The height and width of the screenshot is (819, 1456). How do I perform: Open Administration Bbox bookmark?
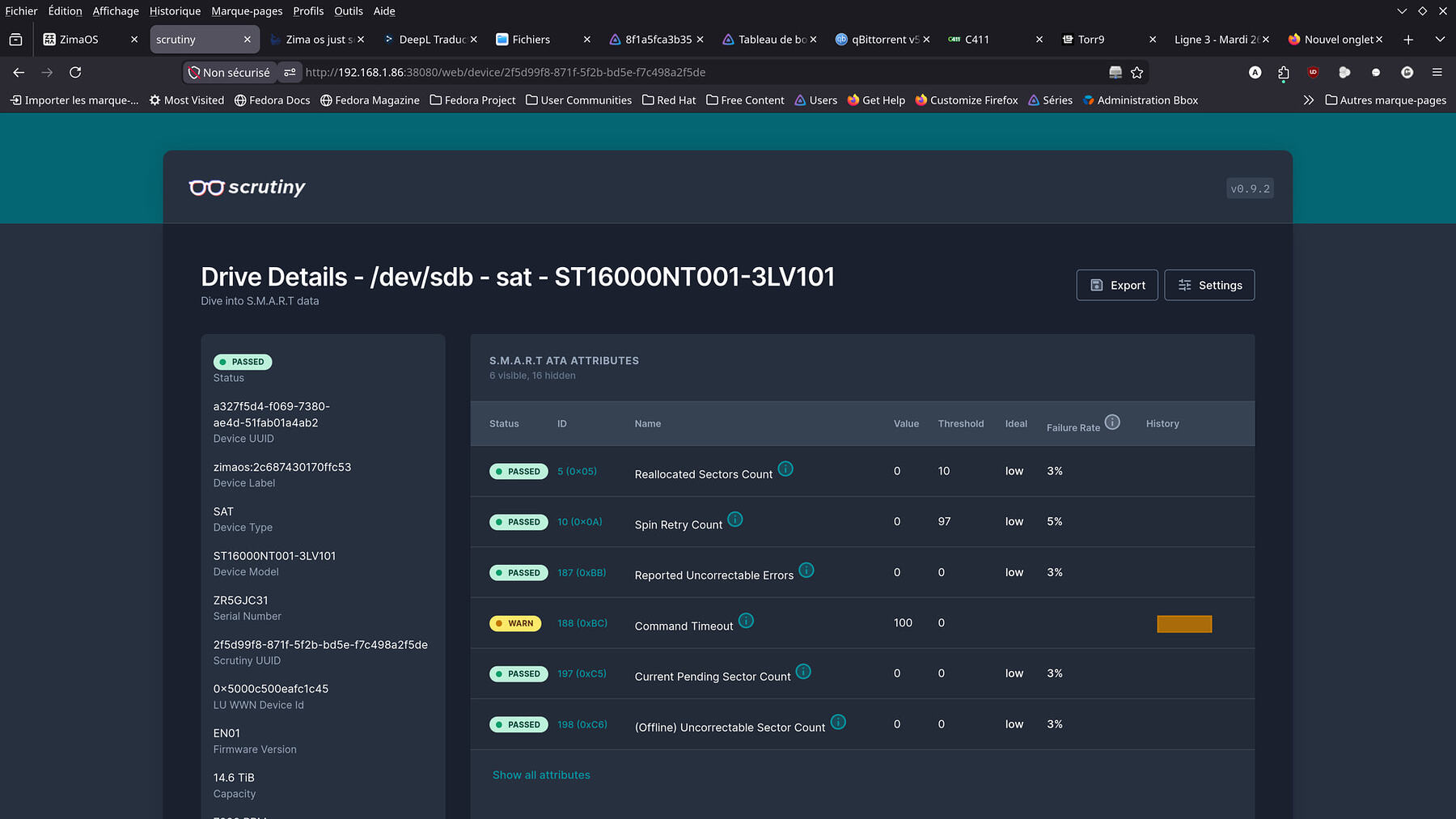1141,100
